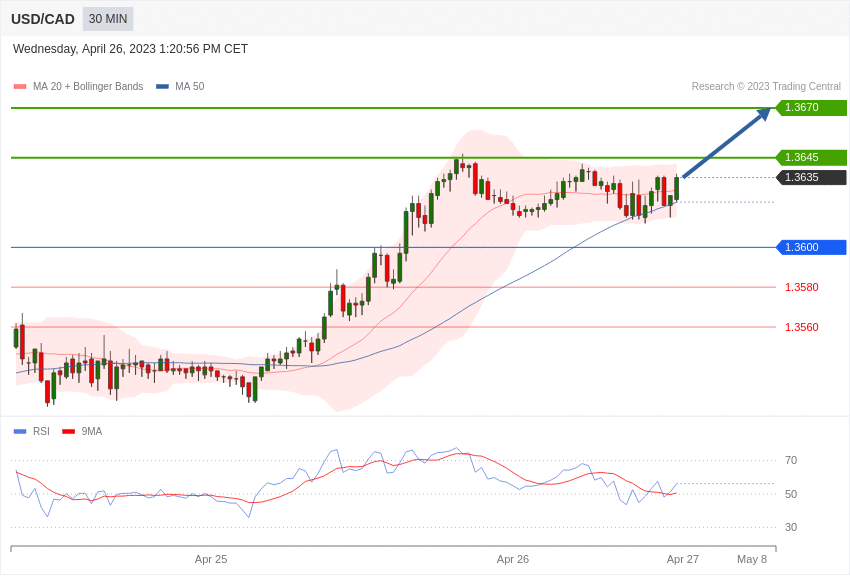Click the 1.3600 pivot price tag

coord(811,247)
